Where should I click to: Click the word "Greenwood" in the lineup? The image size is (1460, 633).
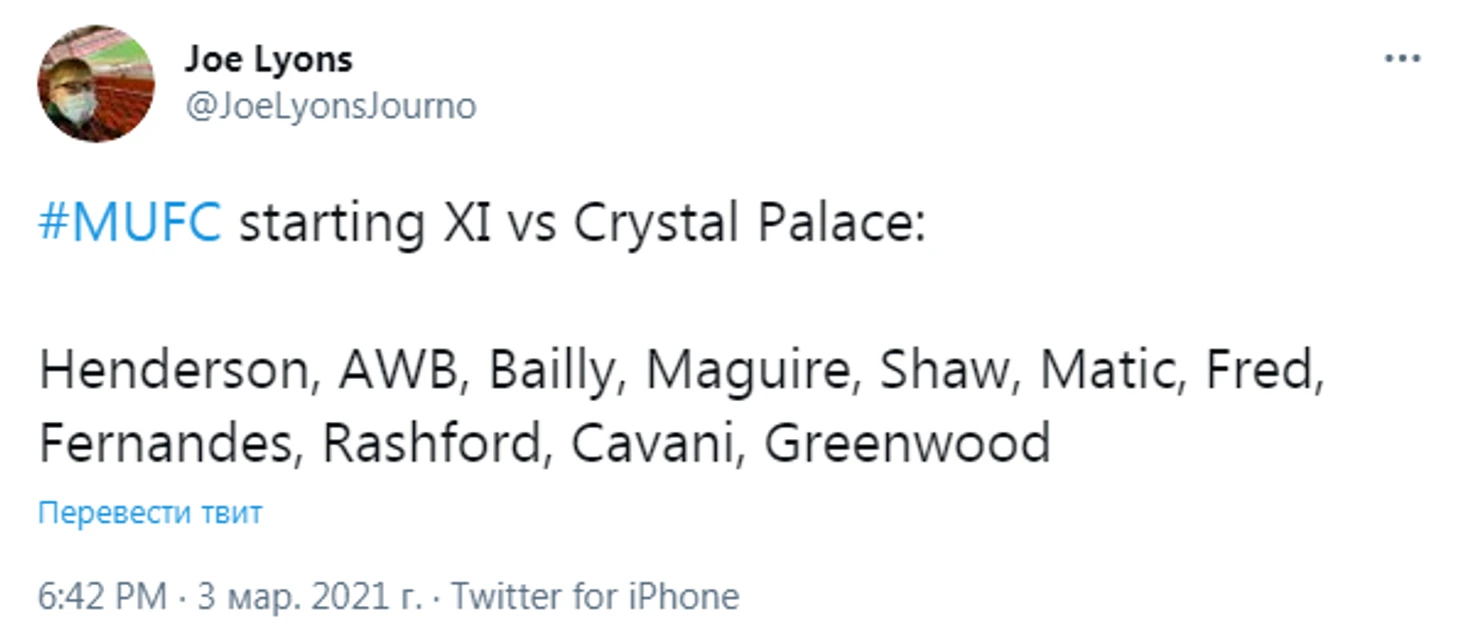coord(907,444)
